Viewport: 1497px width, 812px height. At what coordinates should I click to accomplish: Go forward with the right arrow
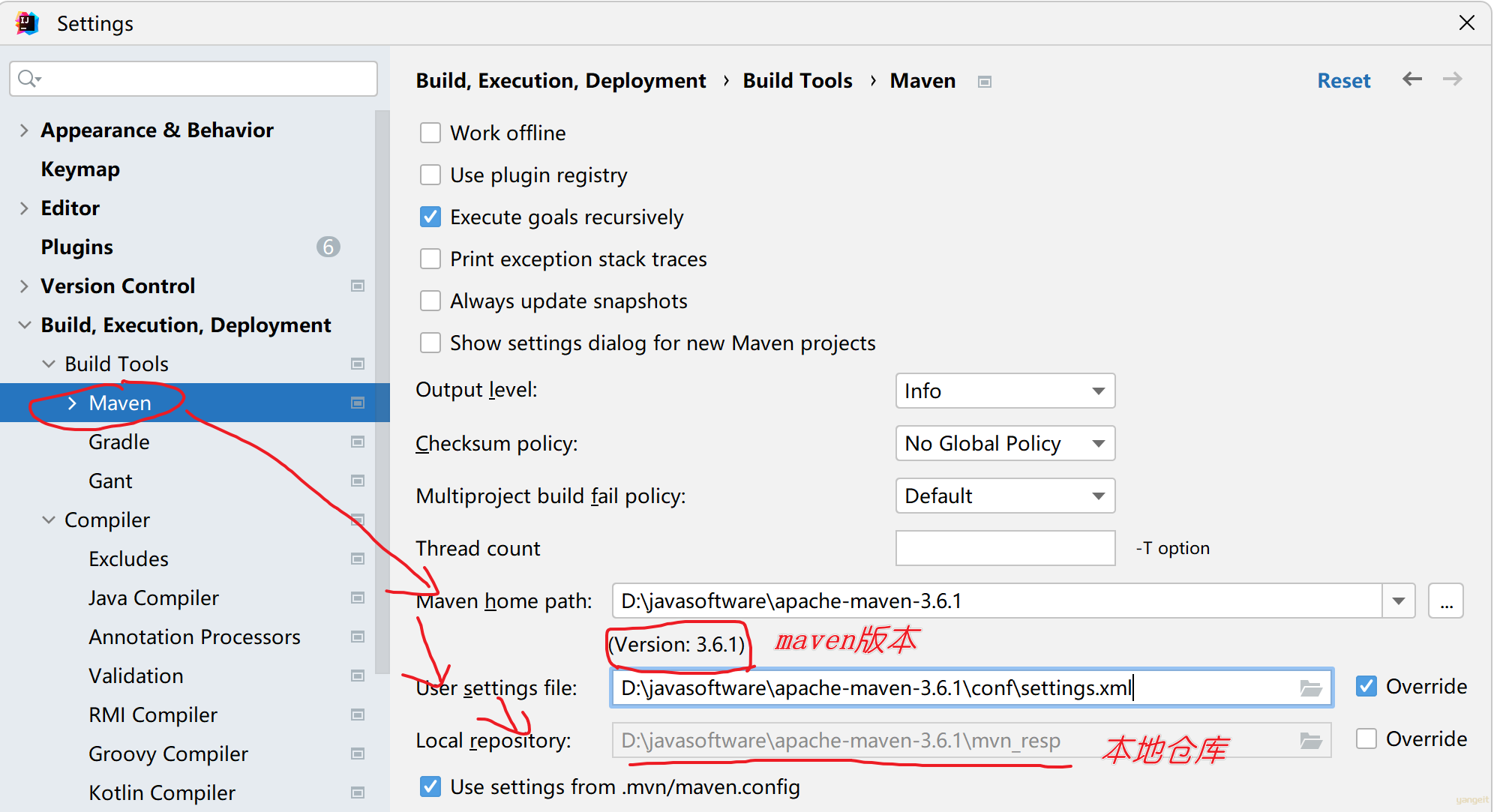click(1453, 79)
